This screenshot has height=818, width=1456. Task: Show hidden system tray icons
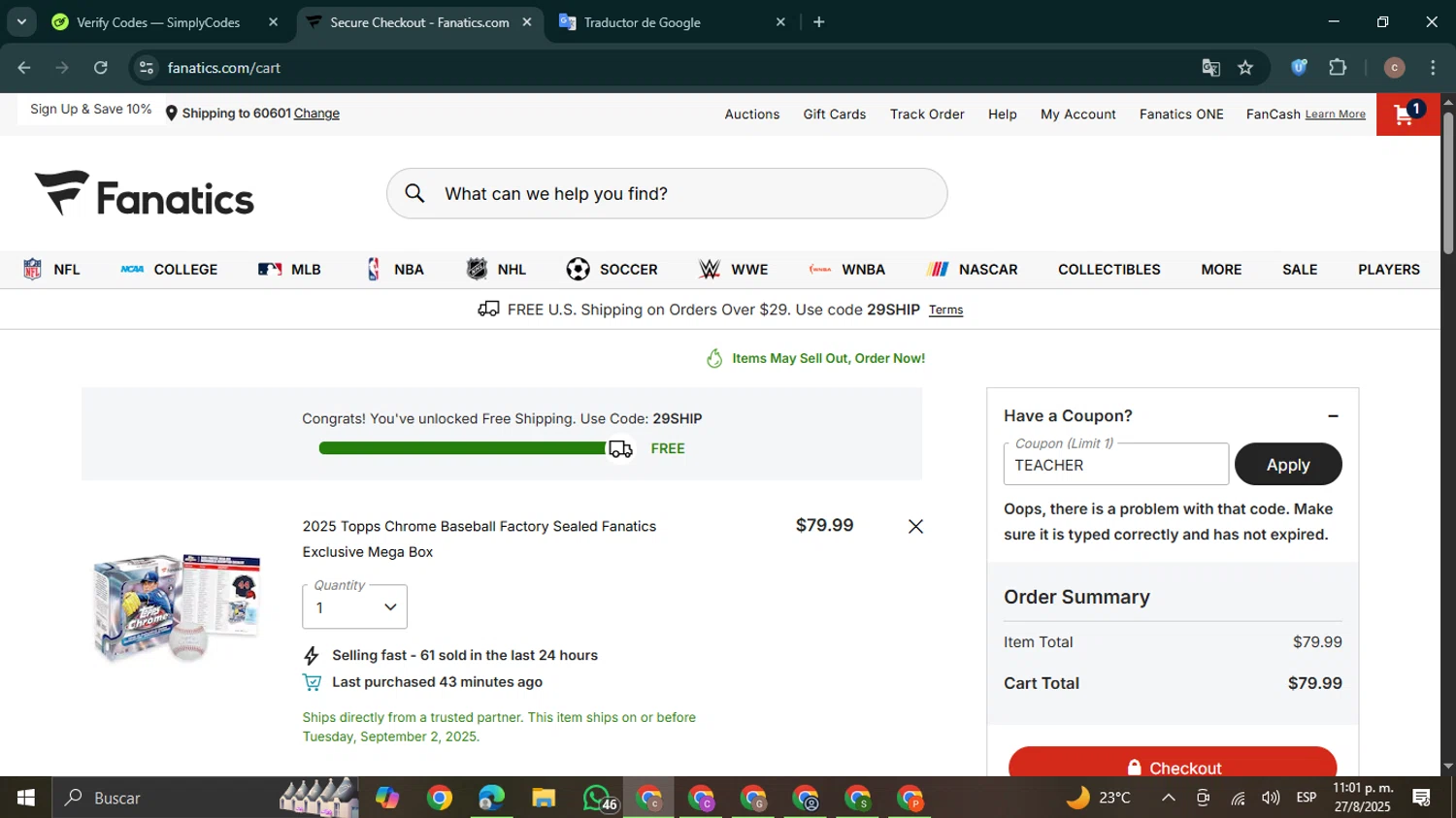tap(1169, 798)
